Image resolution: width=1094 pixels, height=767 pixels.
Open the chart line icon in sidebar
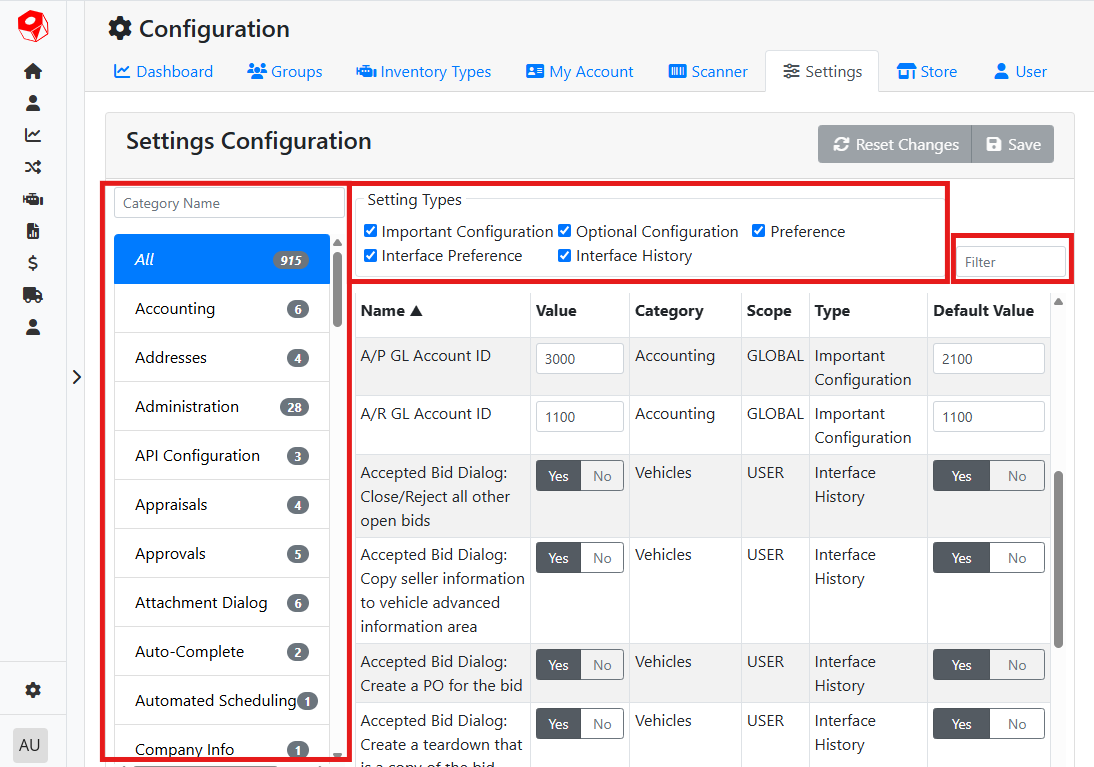[33, 135]
